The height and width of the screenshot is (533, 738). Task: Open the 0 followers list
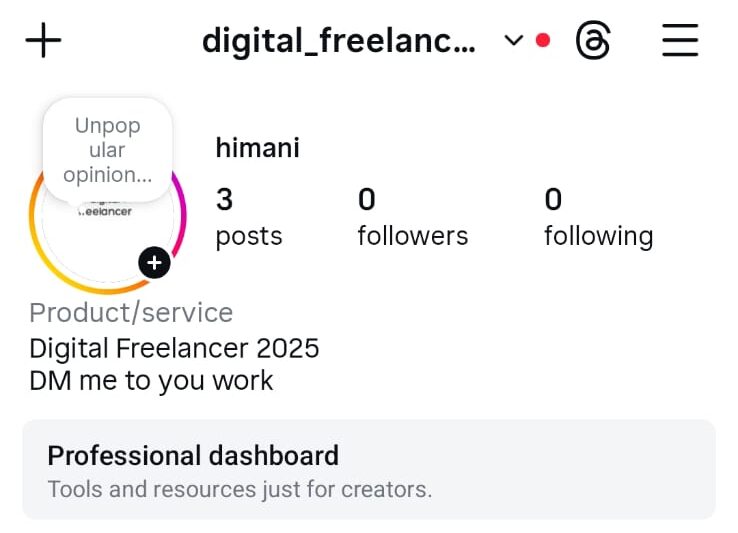pos(412,218)
